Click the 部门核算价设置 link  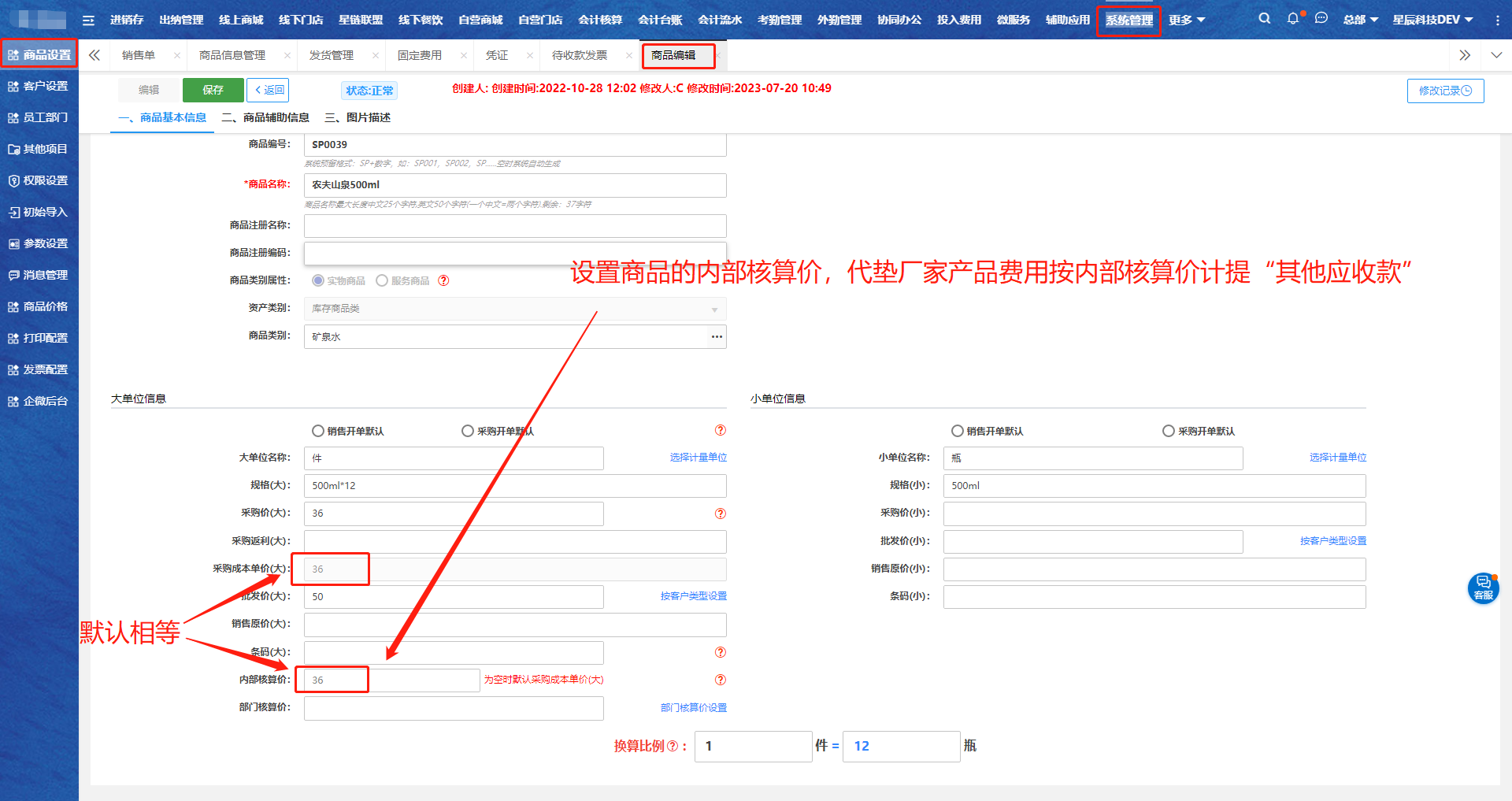click(693, 708)
